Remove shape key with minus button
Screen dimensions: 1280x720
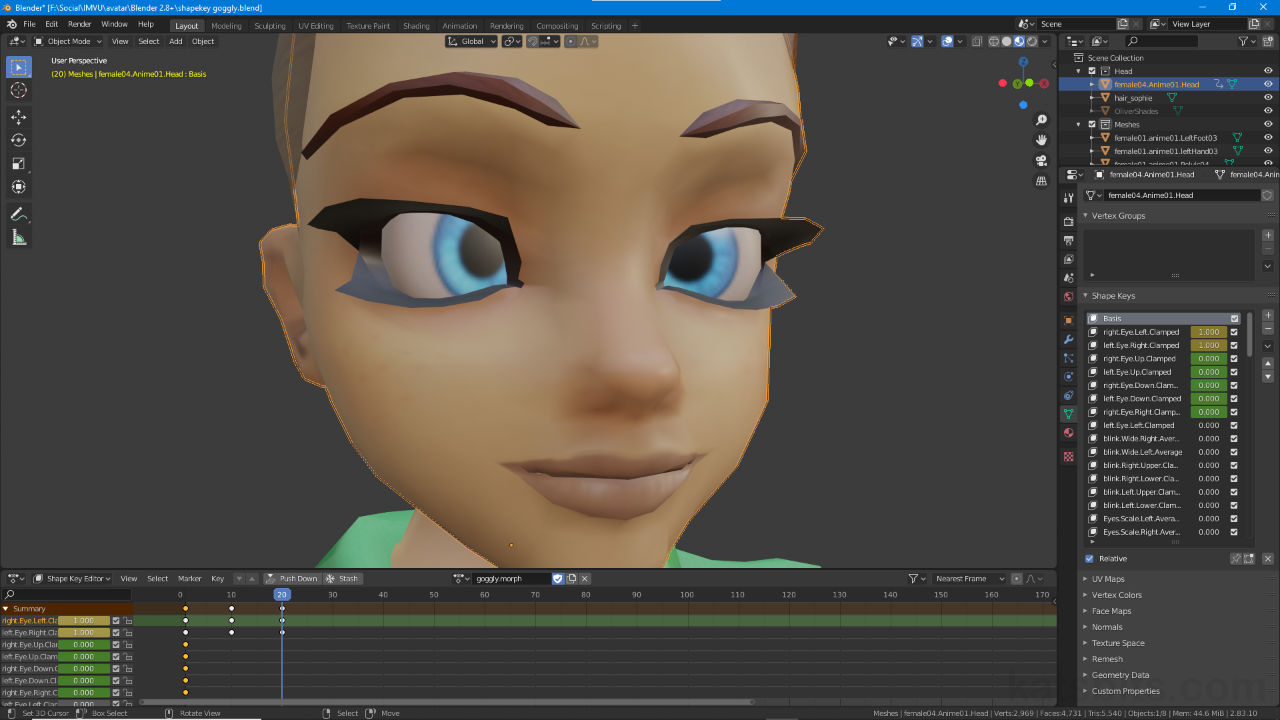pyautogui.click(x=1268, y=328)
